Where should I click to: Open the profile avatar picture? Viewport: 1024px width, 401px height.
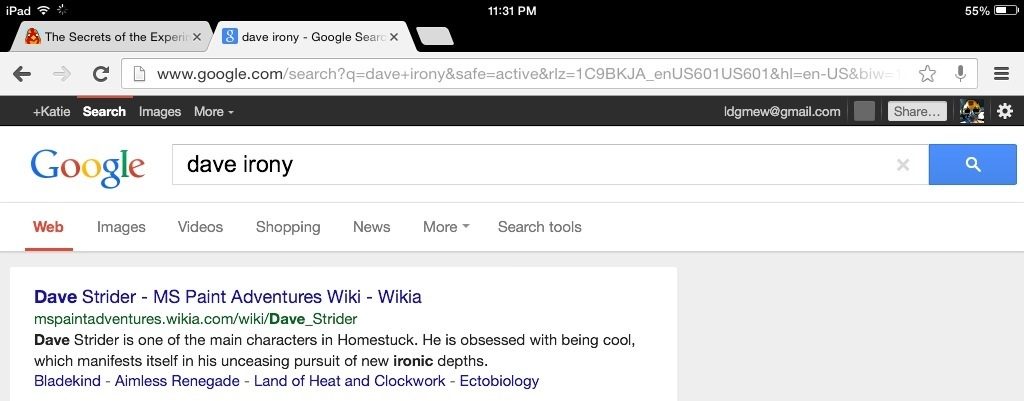pyautogui.click(x=971, y=111)
